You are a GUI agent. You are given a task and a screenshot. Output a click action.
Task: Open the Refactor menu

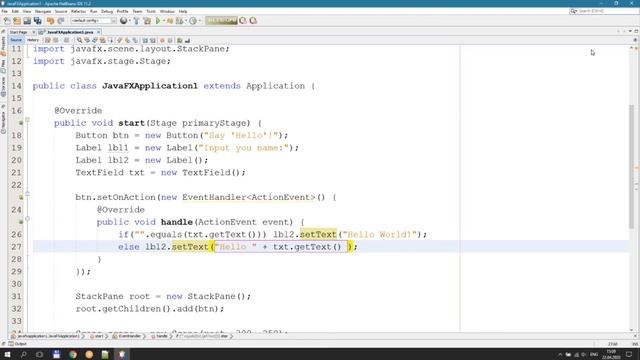tap(78, 11)
